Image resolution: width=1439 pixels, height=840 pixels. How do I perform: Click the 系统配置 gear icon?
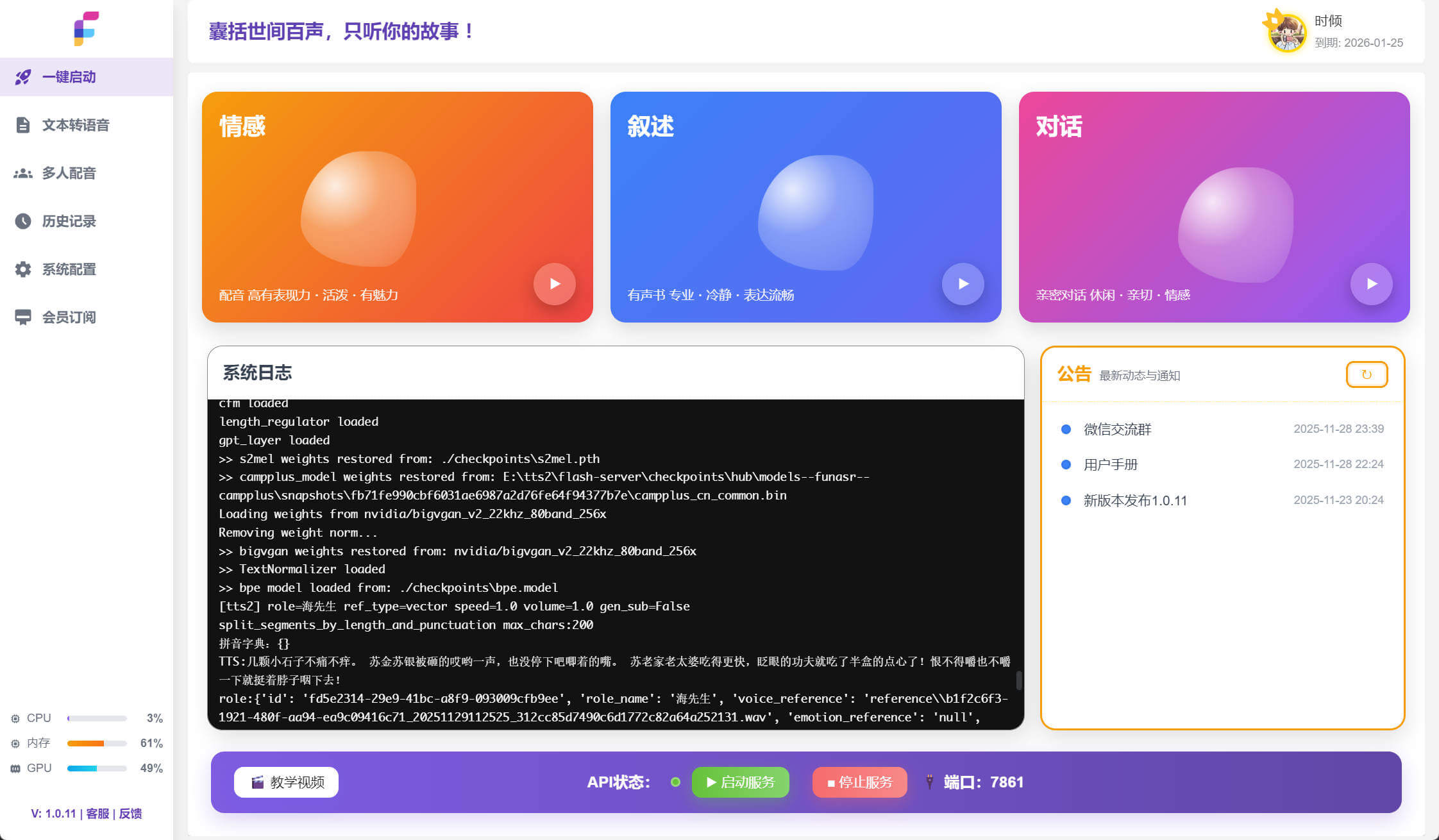(x=23, y=269)
